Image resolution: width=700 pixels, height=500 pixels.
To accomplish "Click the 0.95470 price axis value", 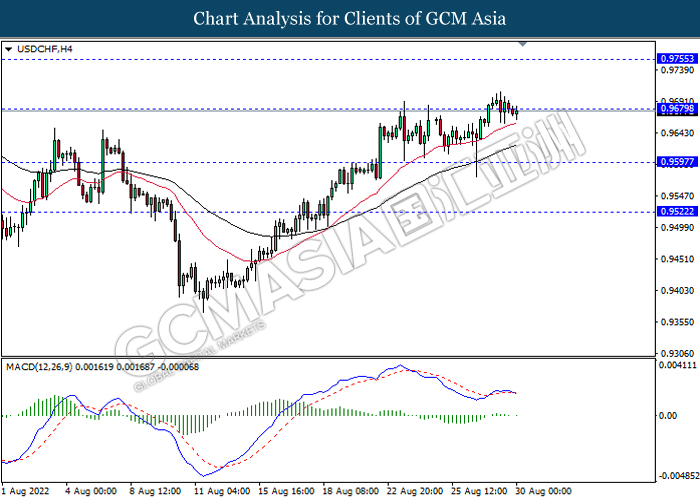I will [x=677, y=196].
